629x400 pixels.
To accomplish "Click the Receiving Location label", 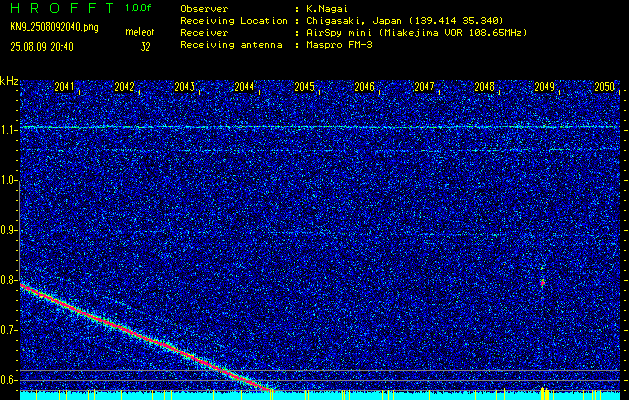I will tap(234, 20).
